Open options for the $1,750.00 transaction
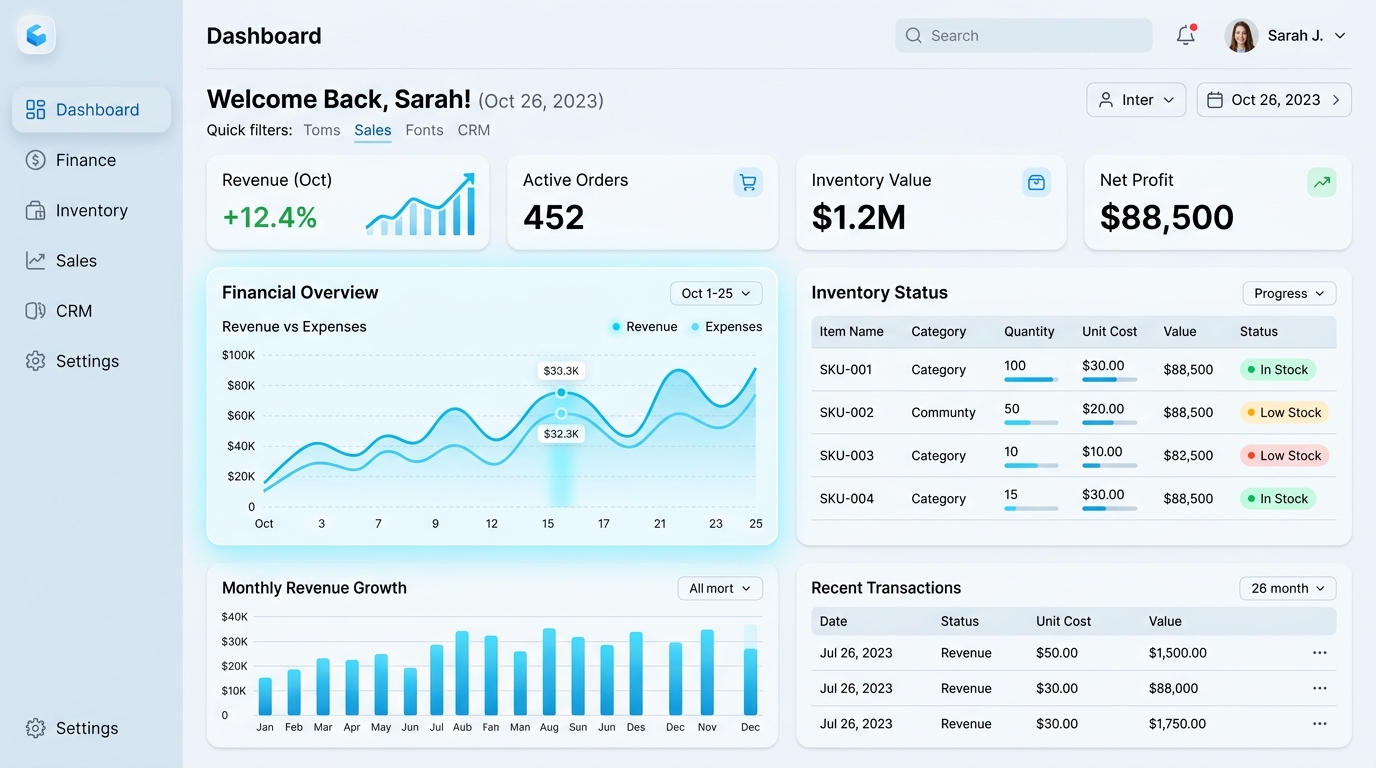 coord(1320,723)
